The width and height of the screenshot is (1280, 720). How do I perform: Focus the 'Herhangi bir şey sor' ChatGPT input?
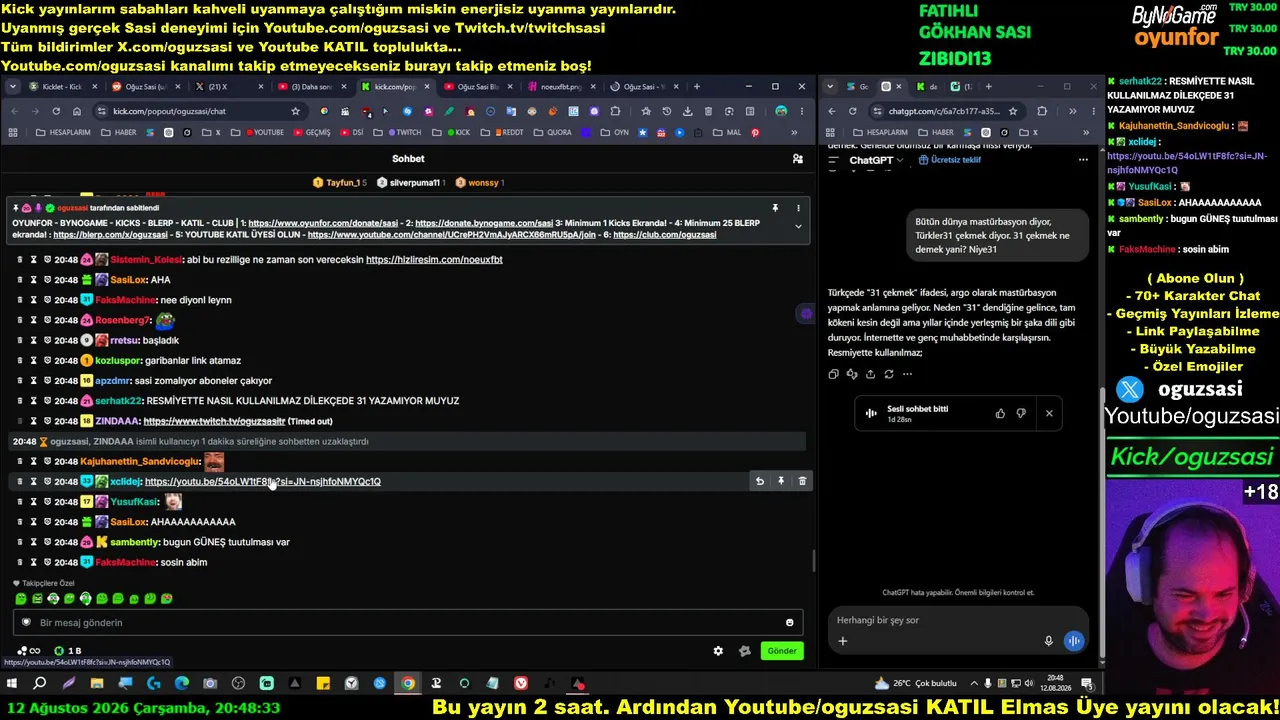pyautogui.click(x=957, y=620)
